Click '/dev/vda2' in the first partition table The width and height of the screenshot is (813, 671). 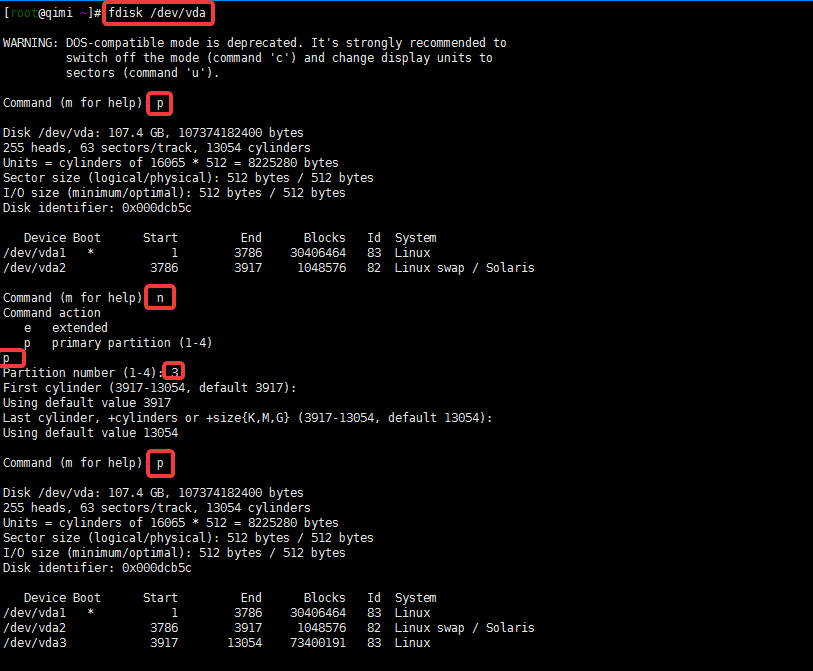click(35, 268)
